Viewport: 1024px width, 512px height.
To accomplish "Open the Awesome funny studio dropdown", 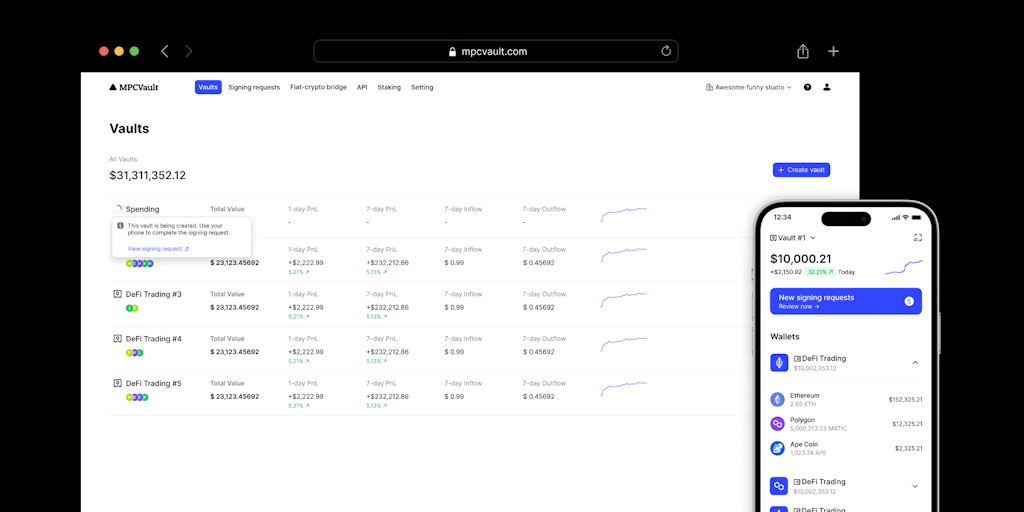I will [x=748, y=87].
